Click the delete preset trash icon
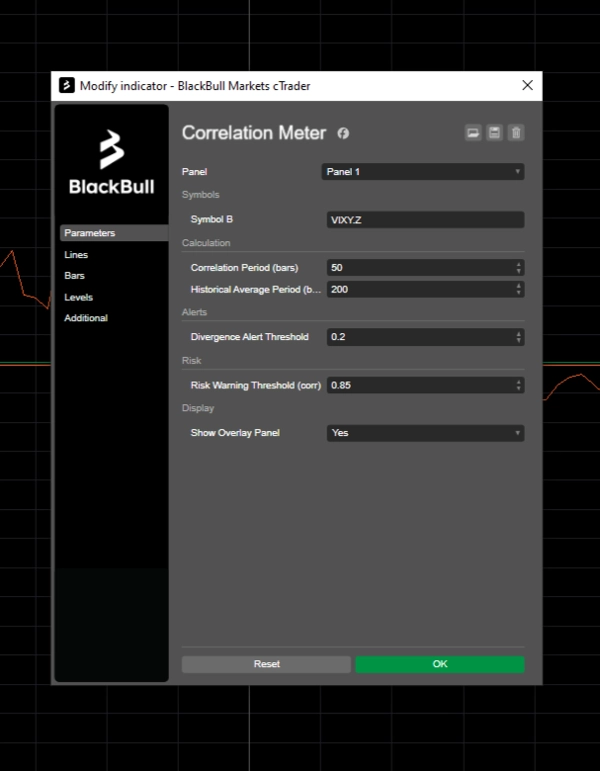 516,133
